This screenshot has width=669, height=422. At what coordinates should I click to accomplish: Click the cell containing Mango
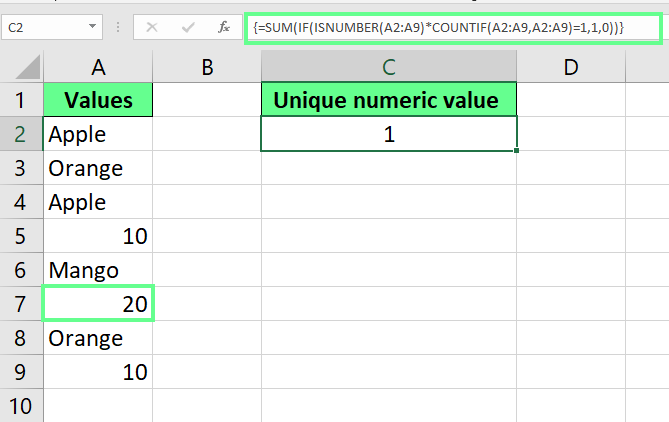click(98, 270)
